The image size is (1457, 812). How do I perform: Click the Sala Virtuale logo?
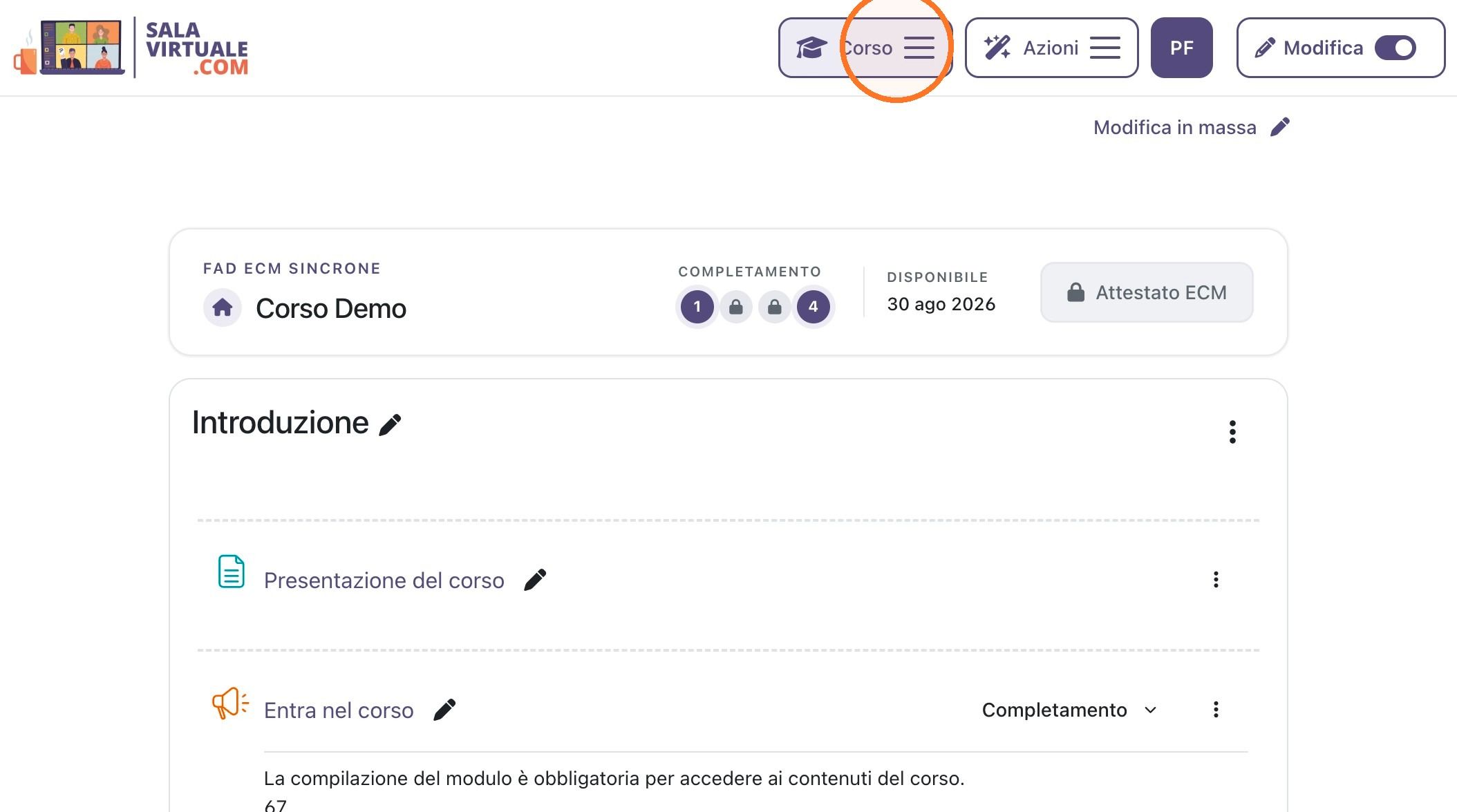coord(131,48)
